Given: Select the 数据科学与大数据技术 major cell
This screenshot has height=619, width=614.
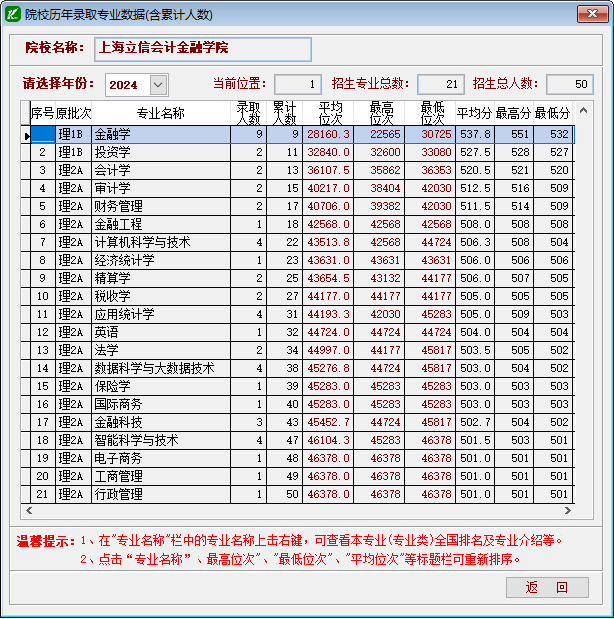Looking at the screenshot, I should tap(161, 369).
